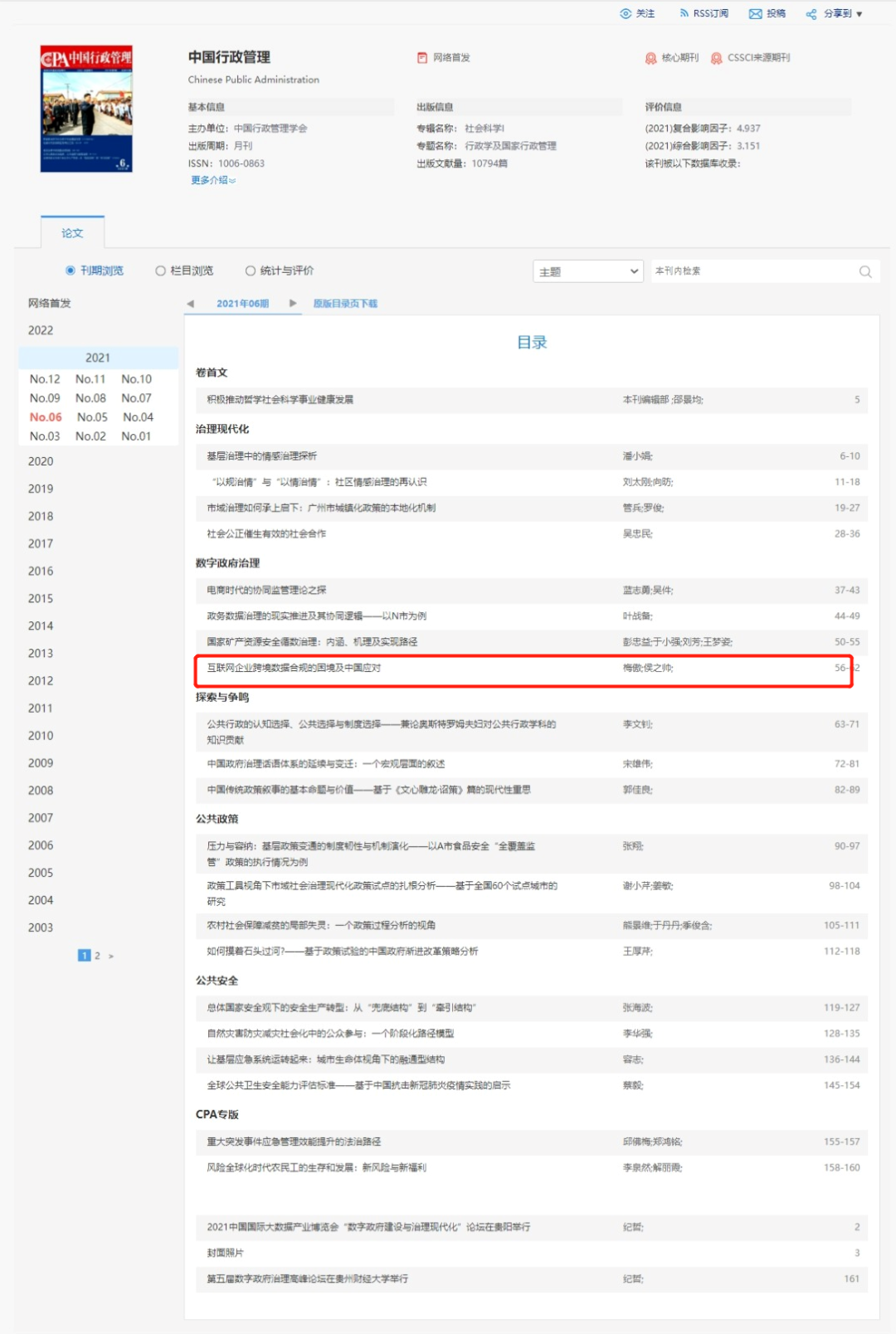Screen dimensions: 896x1334
Task: Open the 分享到 share icon
Action: tap(811, 14)
